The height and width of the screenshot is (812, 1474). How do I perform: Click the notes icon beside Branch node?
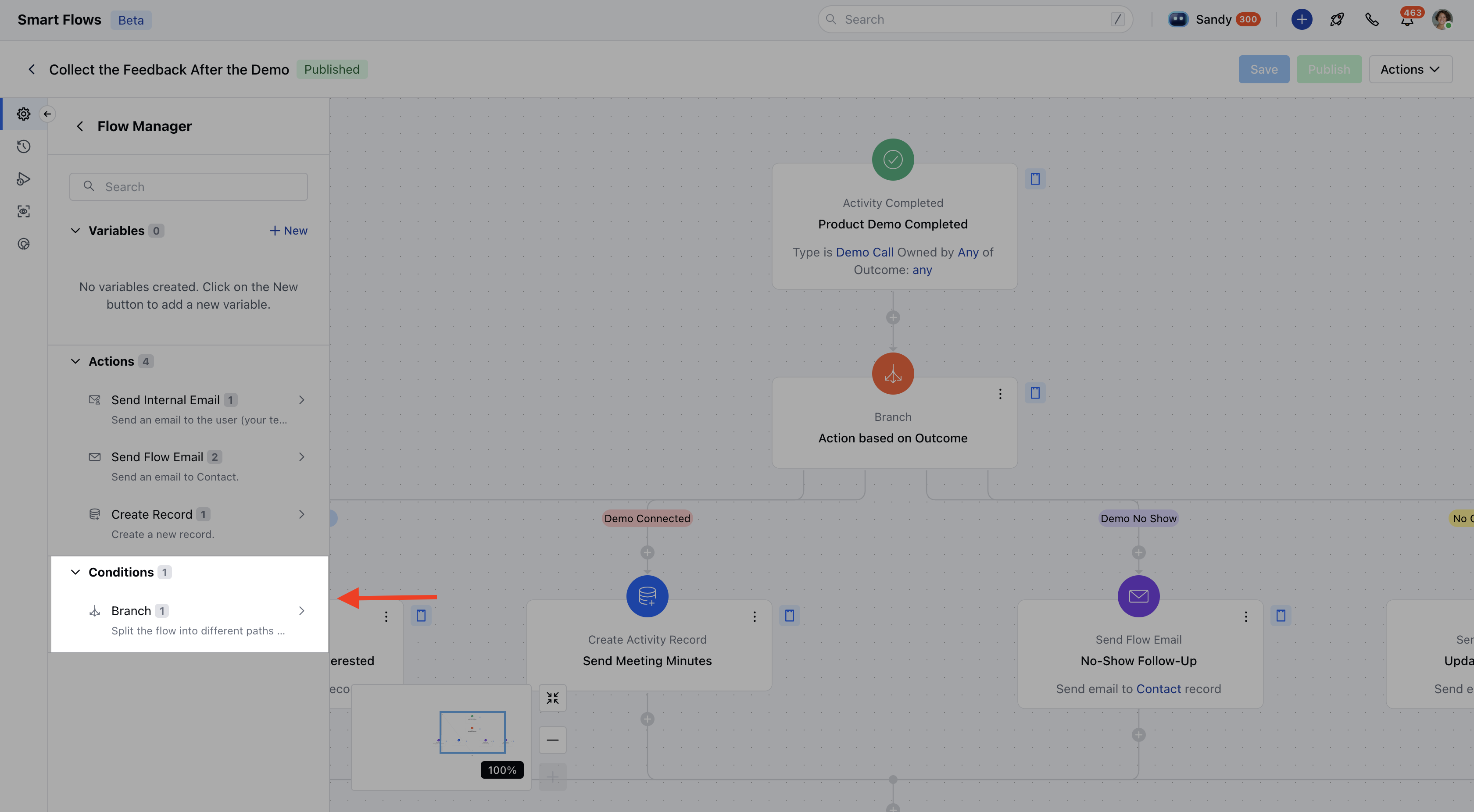click(x=1035, y=393)
